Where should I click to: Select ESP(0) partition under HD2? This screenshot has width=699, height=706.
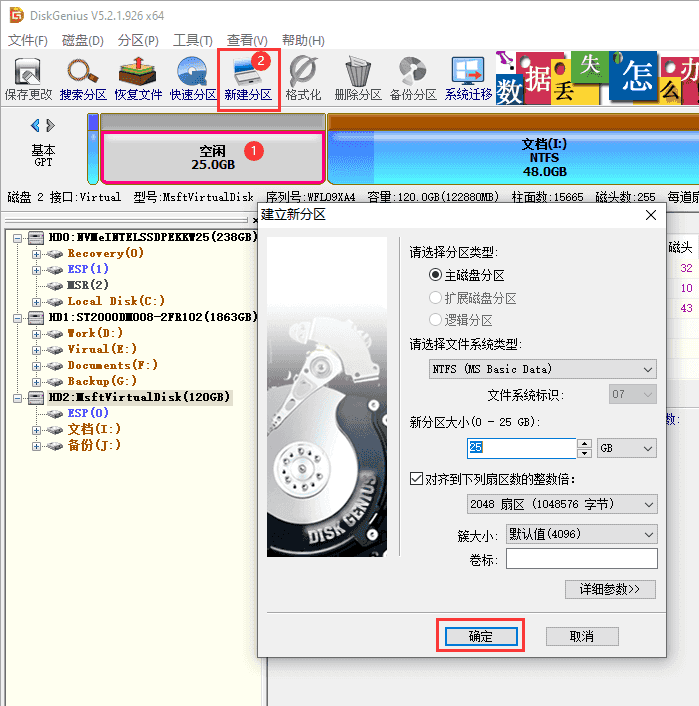coord(88,413)
